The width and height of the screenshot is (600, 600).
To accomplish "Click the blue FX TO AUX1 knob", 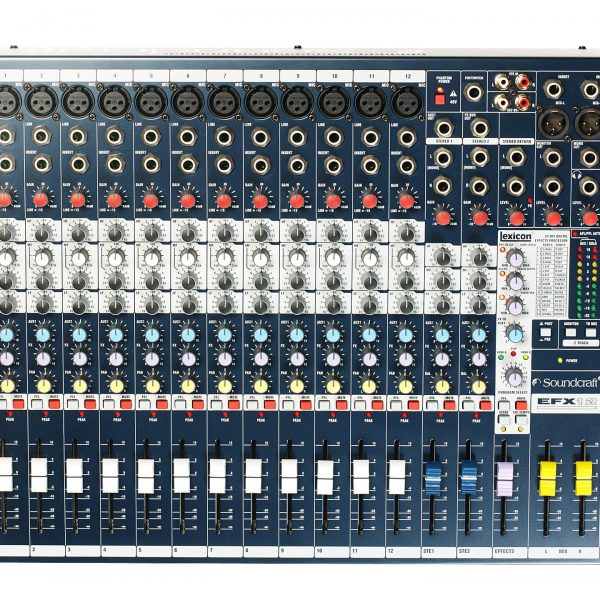I will [x=515, y=334].
